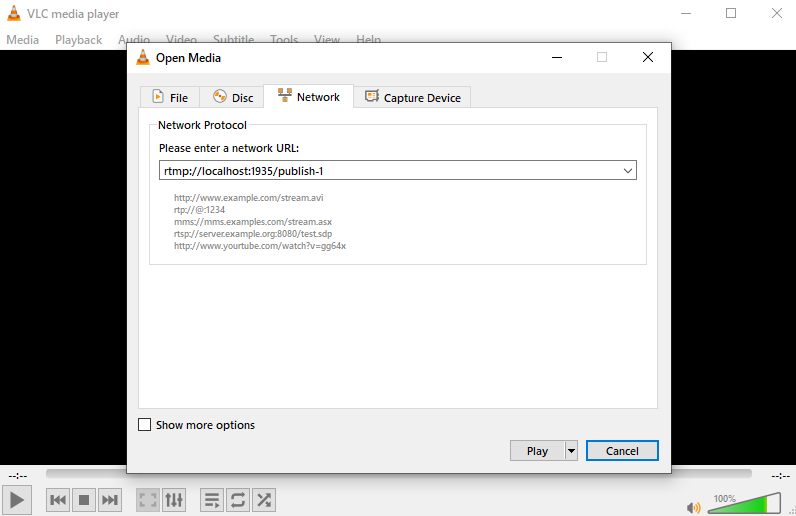Viewport: 796px width, 516px height.
Task: Click the playback seek bar
Action: point(399,473)
